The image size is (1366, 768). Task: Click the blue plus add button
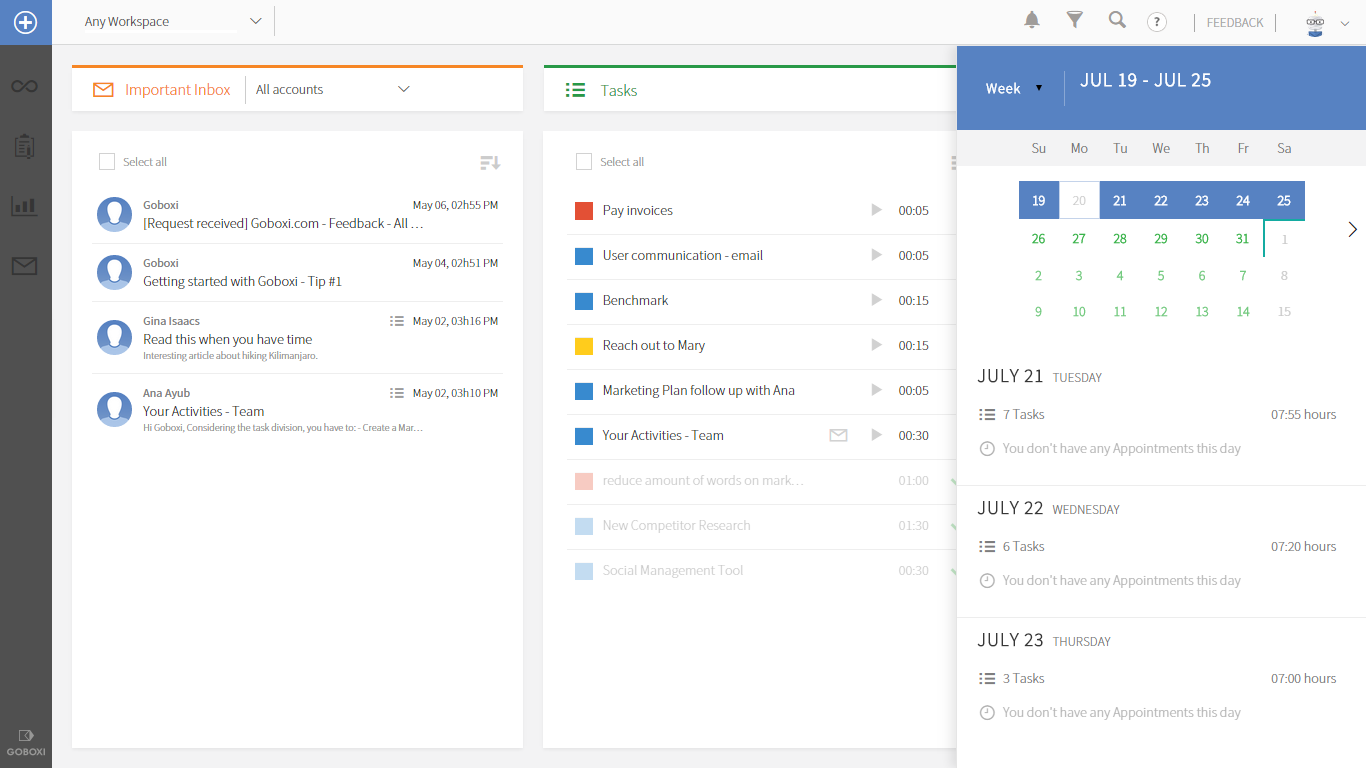pos(25,22)
